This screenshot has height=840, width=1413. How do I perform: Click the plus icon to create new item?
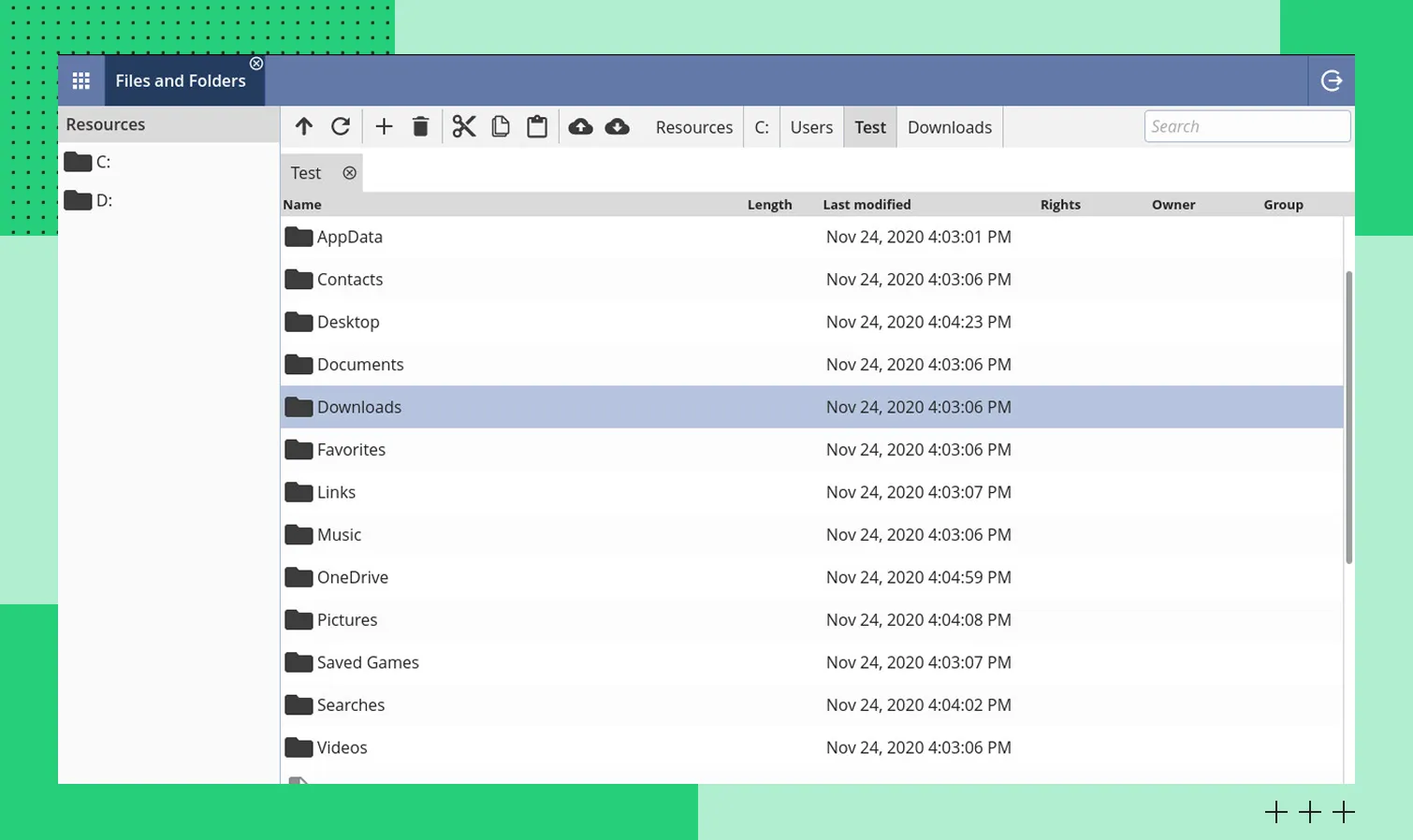pyautogui.click(x=384, y=127)
